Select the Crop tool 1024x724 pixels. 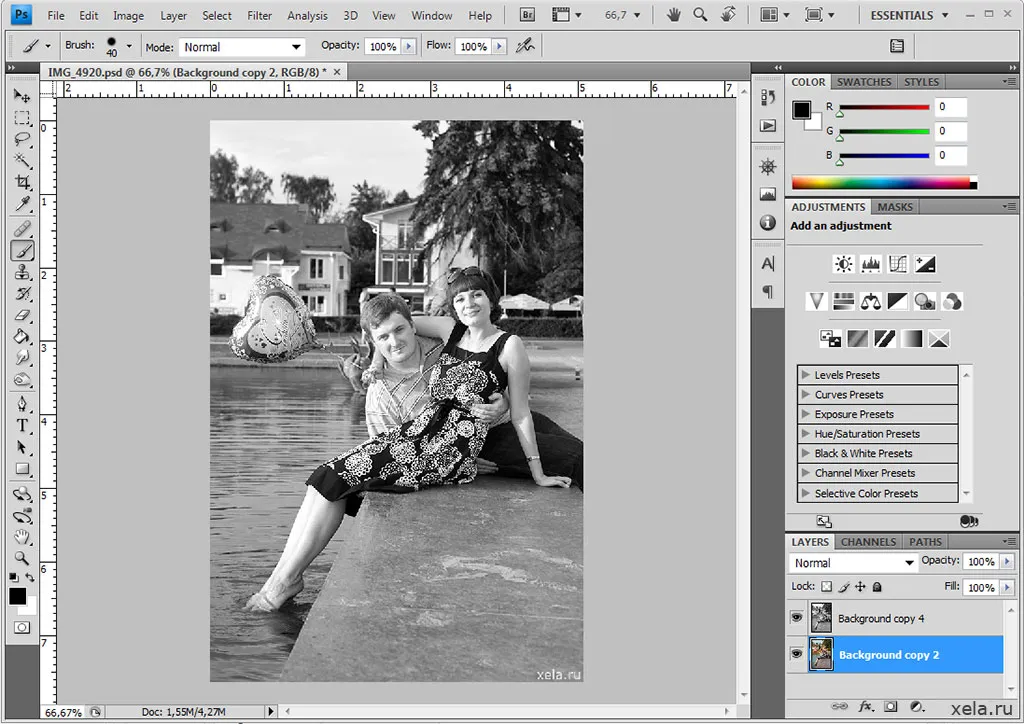tap(22, 182)
